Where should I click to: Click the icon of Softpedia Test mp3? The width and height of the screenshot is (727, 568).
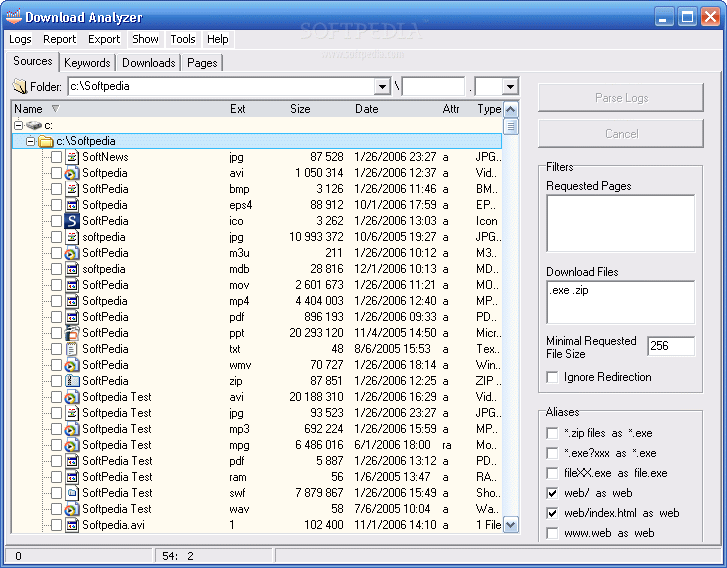tap(71, 429)
